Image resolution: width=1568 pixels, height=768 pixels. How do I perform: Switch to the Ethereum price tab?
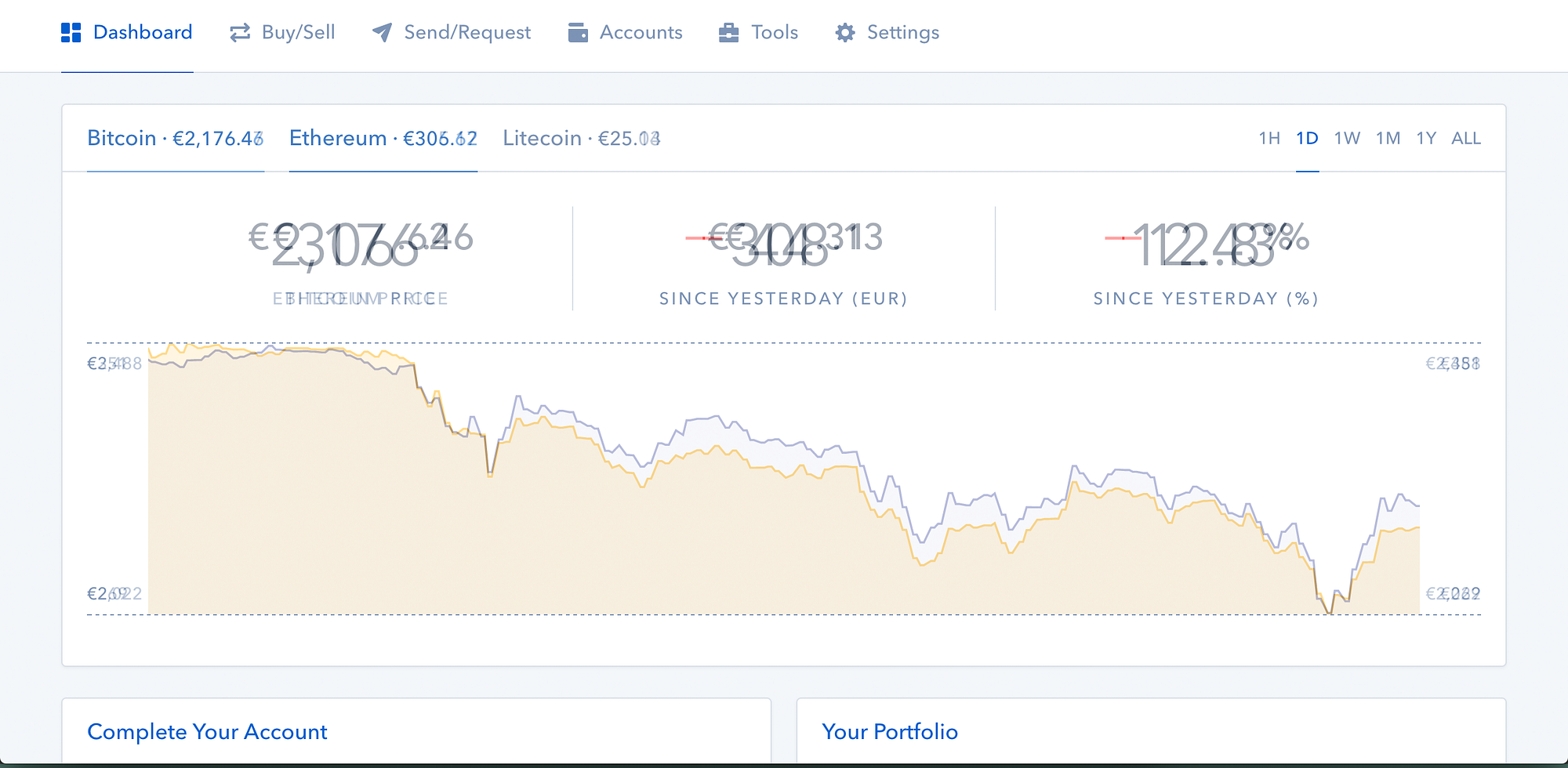point(383,139)
